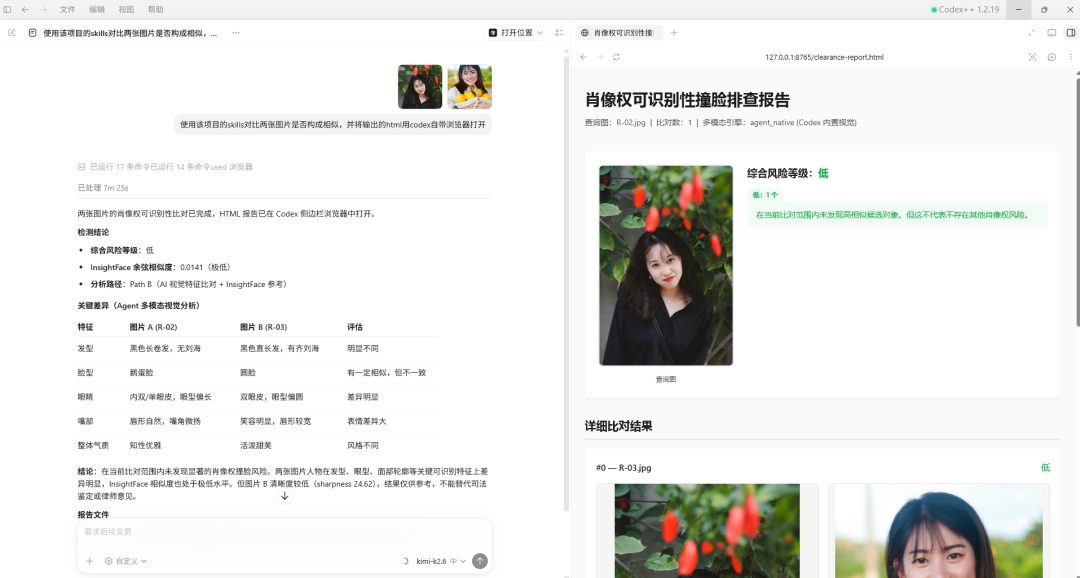1080x578 pixels.
Task: Open second attached photo with yellow flowers
Action: (470, 87)
